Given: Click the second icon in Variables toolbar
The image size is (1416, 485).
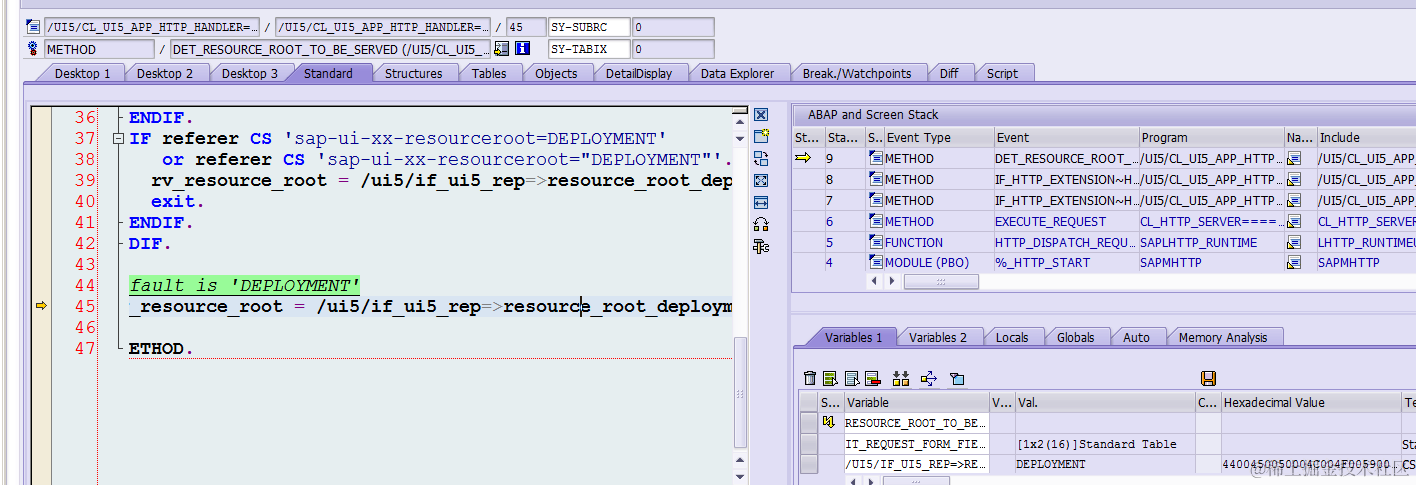Looking at the screenshot, I should coord(830,378).
